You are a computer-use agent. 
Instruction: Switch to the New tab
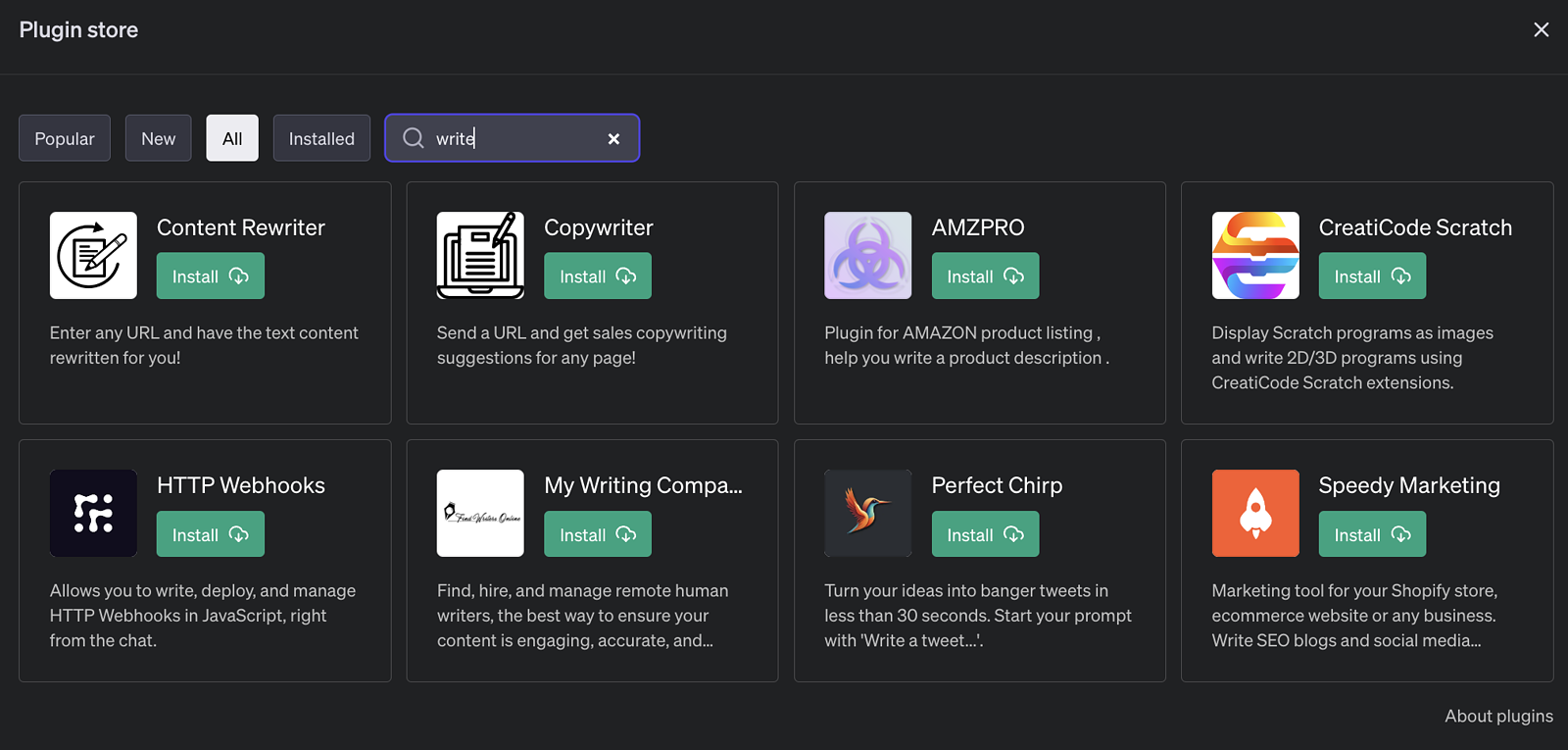pyautogui.click(x=158, y=138)
